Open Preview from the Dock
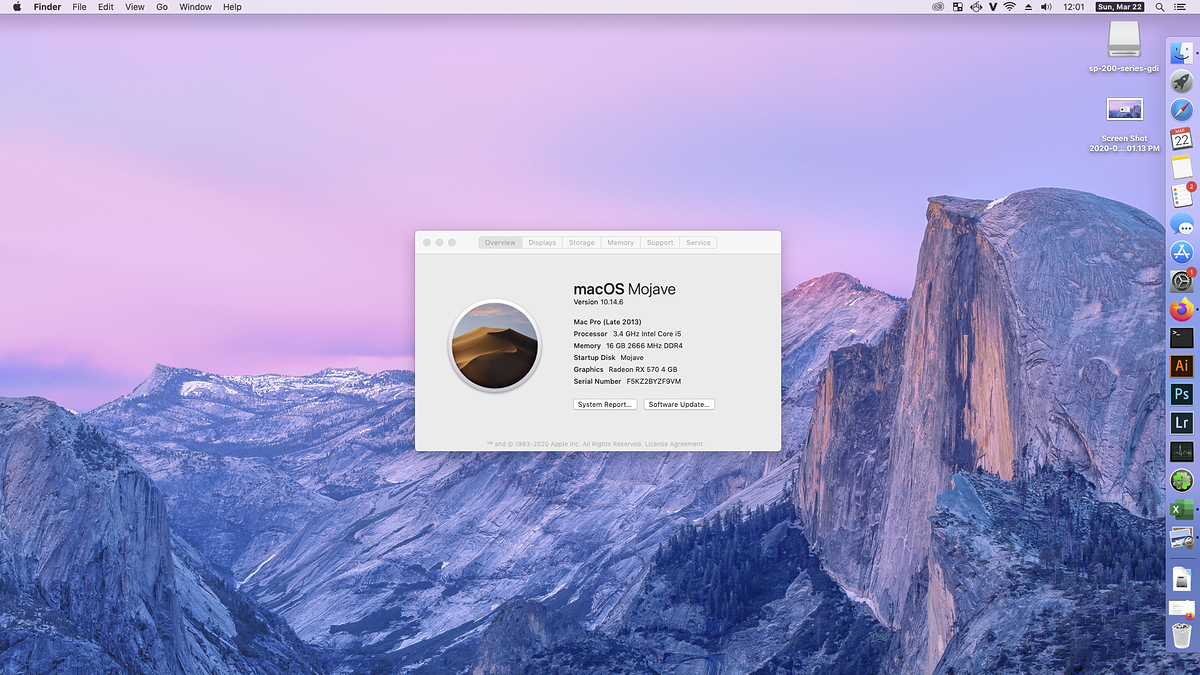Screen dimensions: 1200x675 pyautogui.click(x=1182, y=537)
